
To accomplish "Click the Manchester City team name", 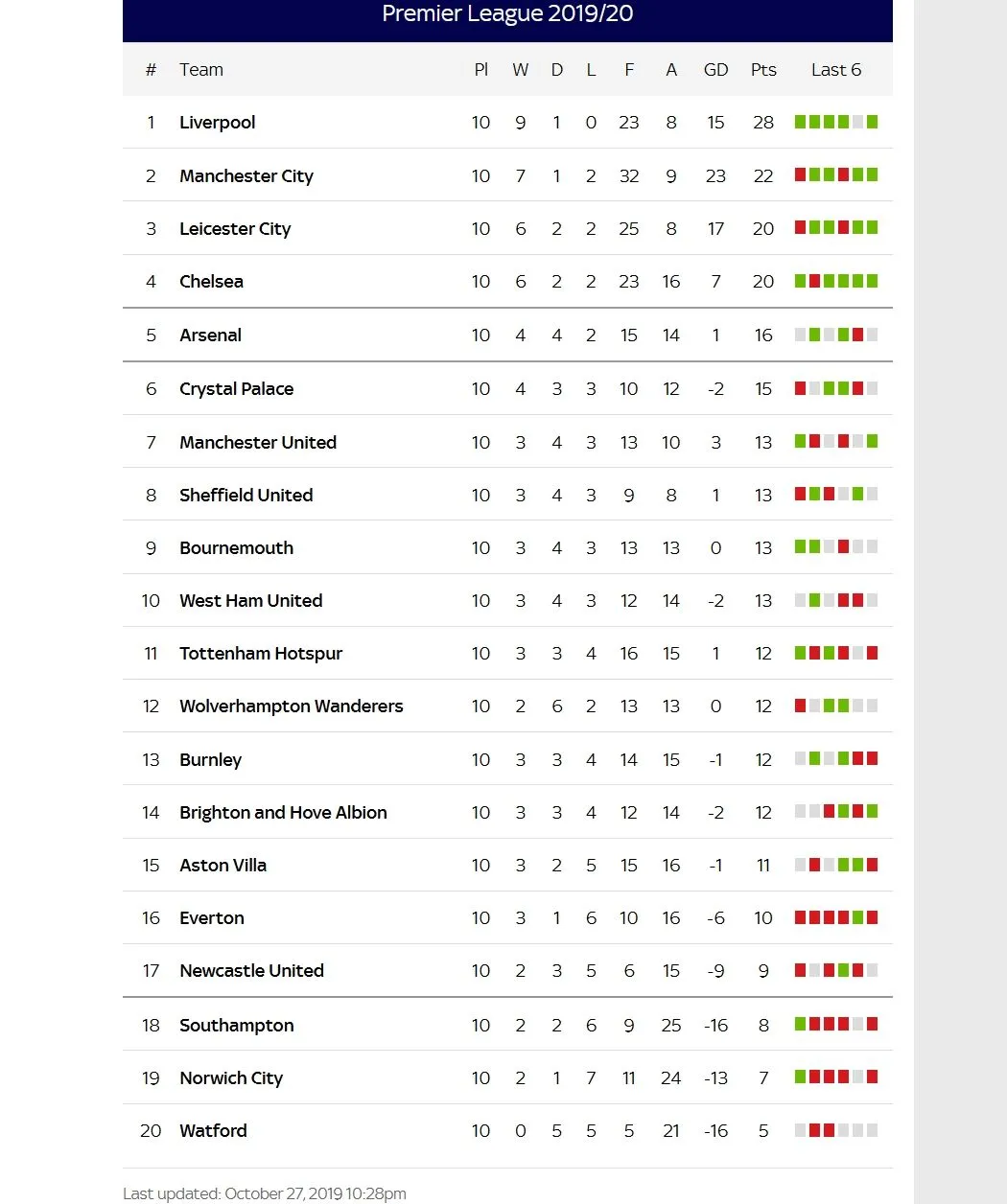I will [x=246, y=176].
